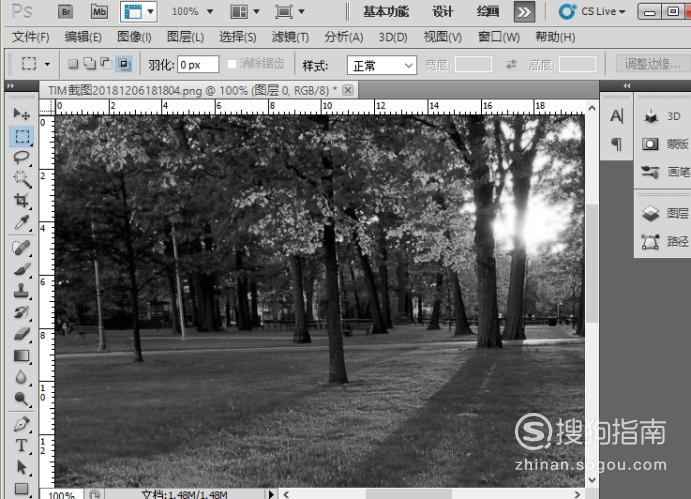Select the Brush tool
Viewport: 691px width, 499px height.
point(21,269)
